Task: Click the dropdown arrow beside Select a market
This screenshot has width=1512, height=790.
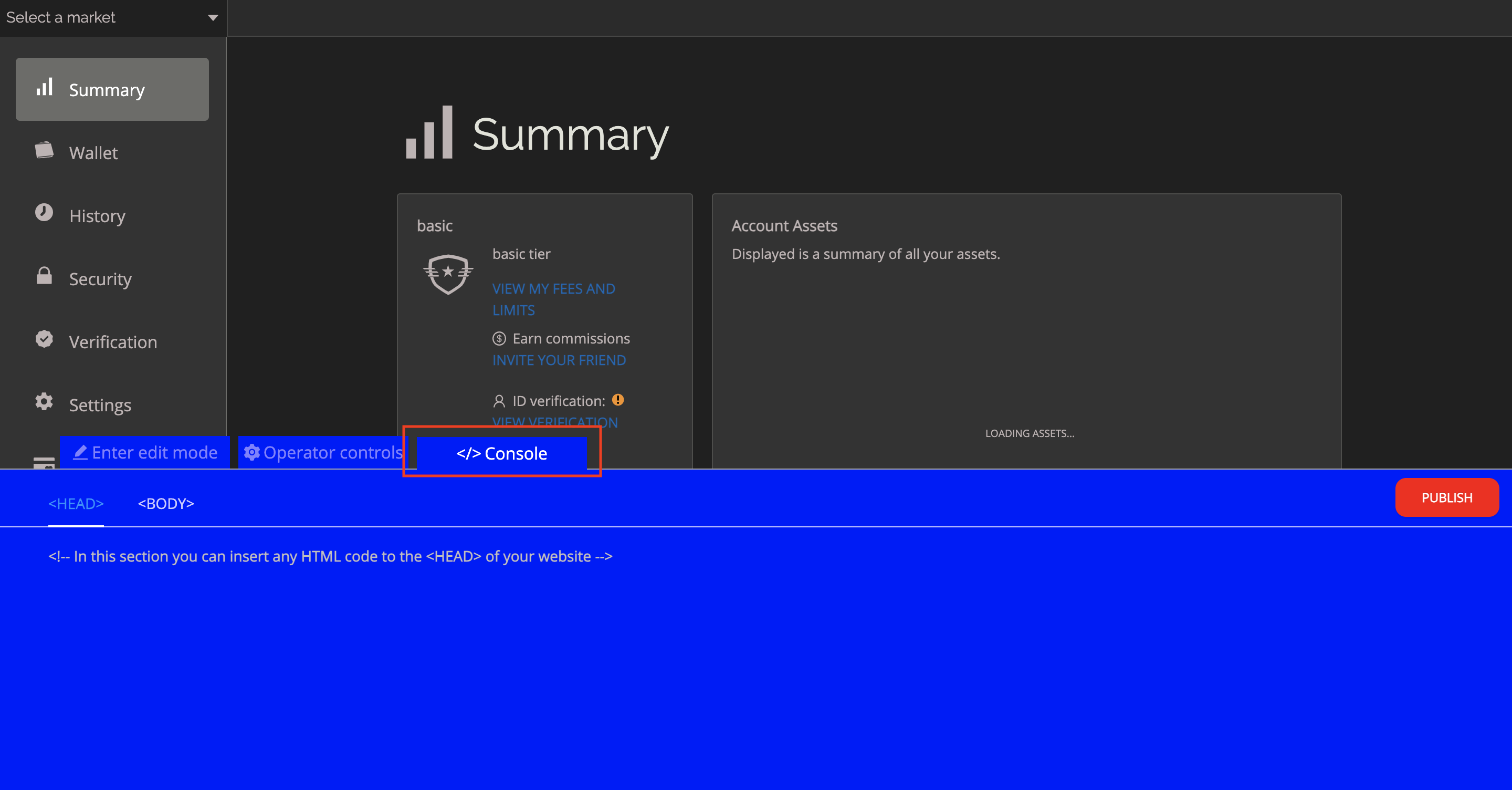Action: pyautogui.click(x=213, y=18)
